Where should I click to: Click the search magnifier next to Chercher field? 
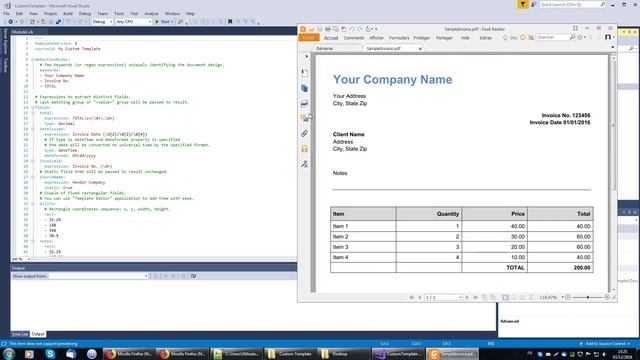pos(572,38)
